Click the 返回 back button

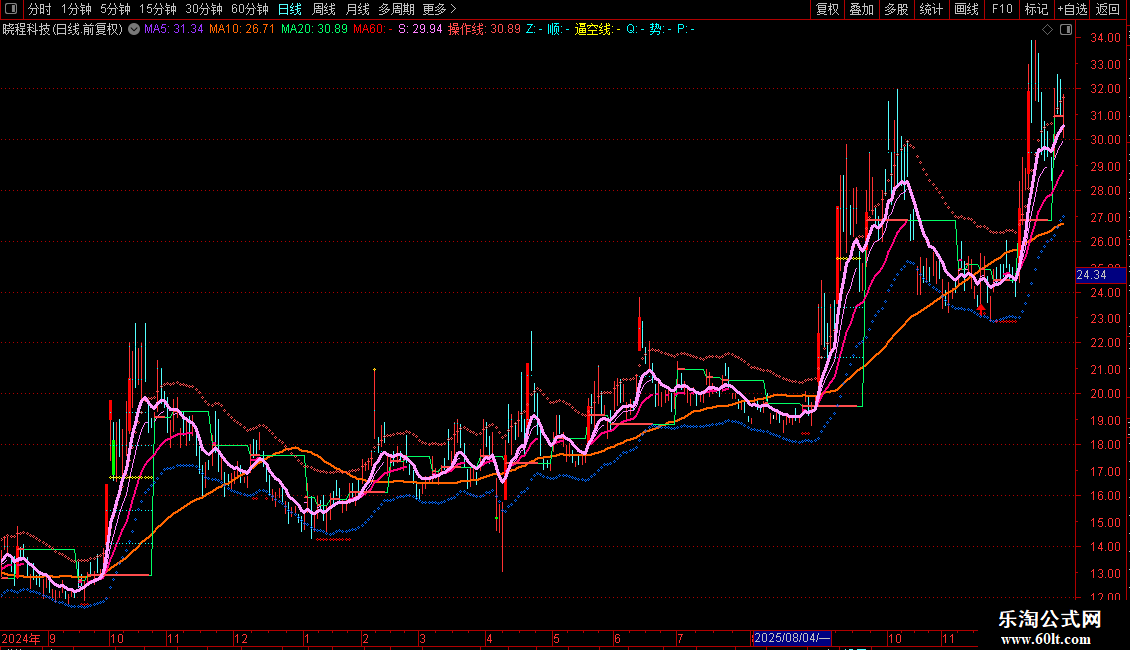[x=1108, y=9]
